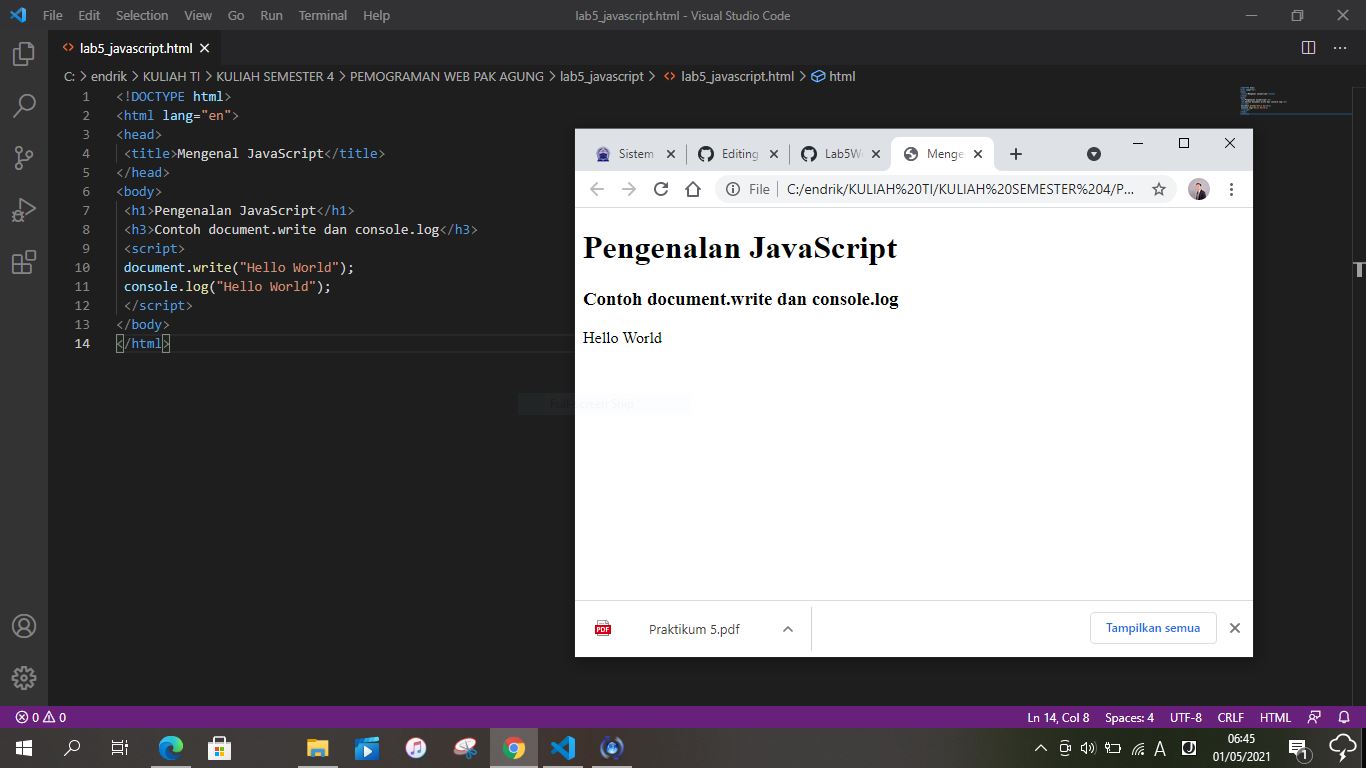
Task: Open the Terminal menu in VS Code
Action: [x=322, y=15]
